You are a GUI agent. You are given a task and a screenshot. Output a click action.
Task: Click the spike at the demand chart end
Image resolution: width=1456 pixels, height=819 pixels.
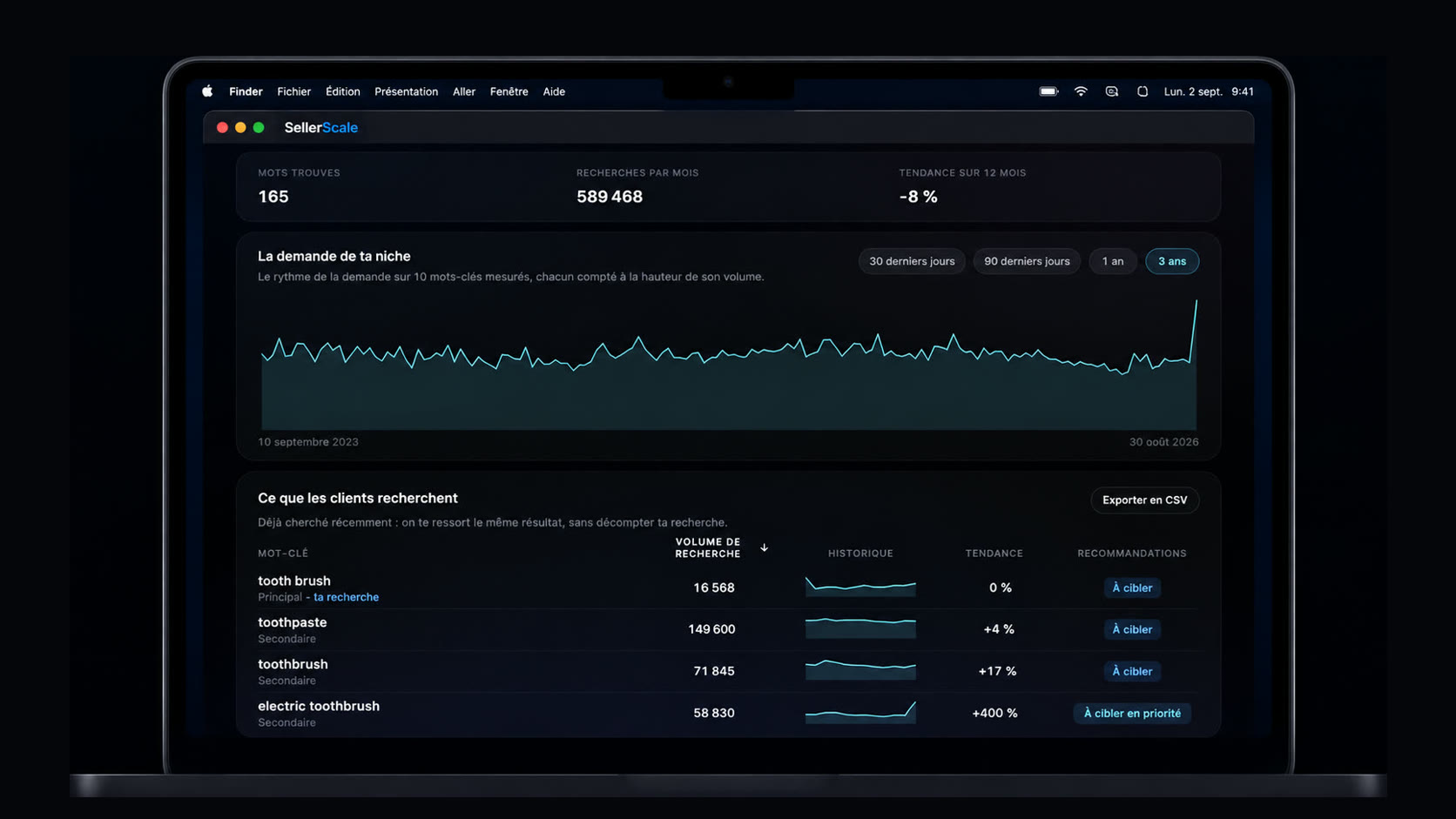click(1196, 303)
